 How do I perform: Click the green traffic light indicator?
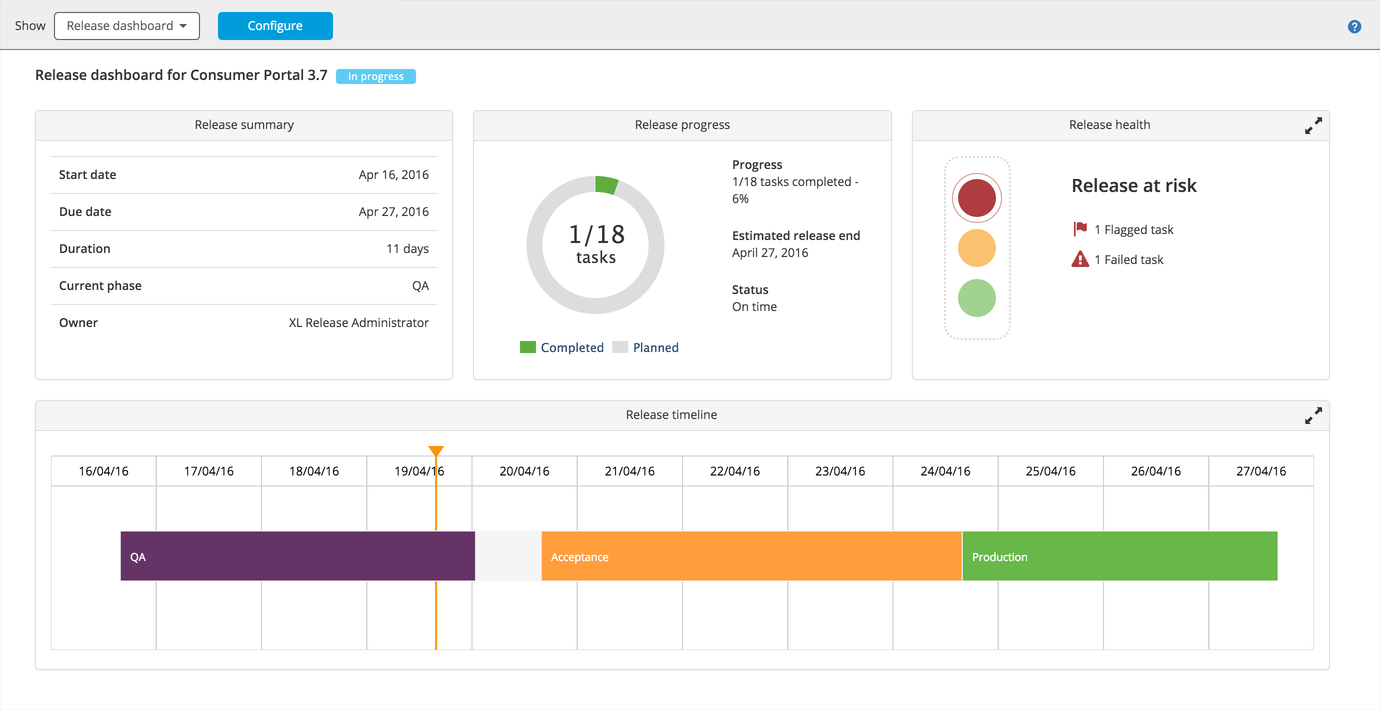tap(976, 298)
